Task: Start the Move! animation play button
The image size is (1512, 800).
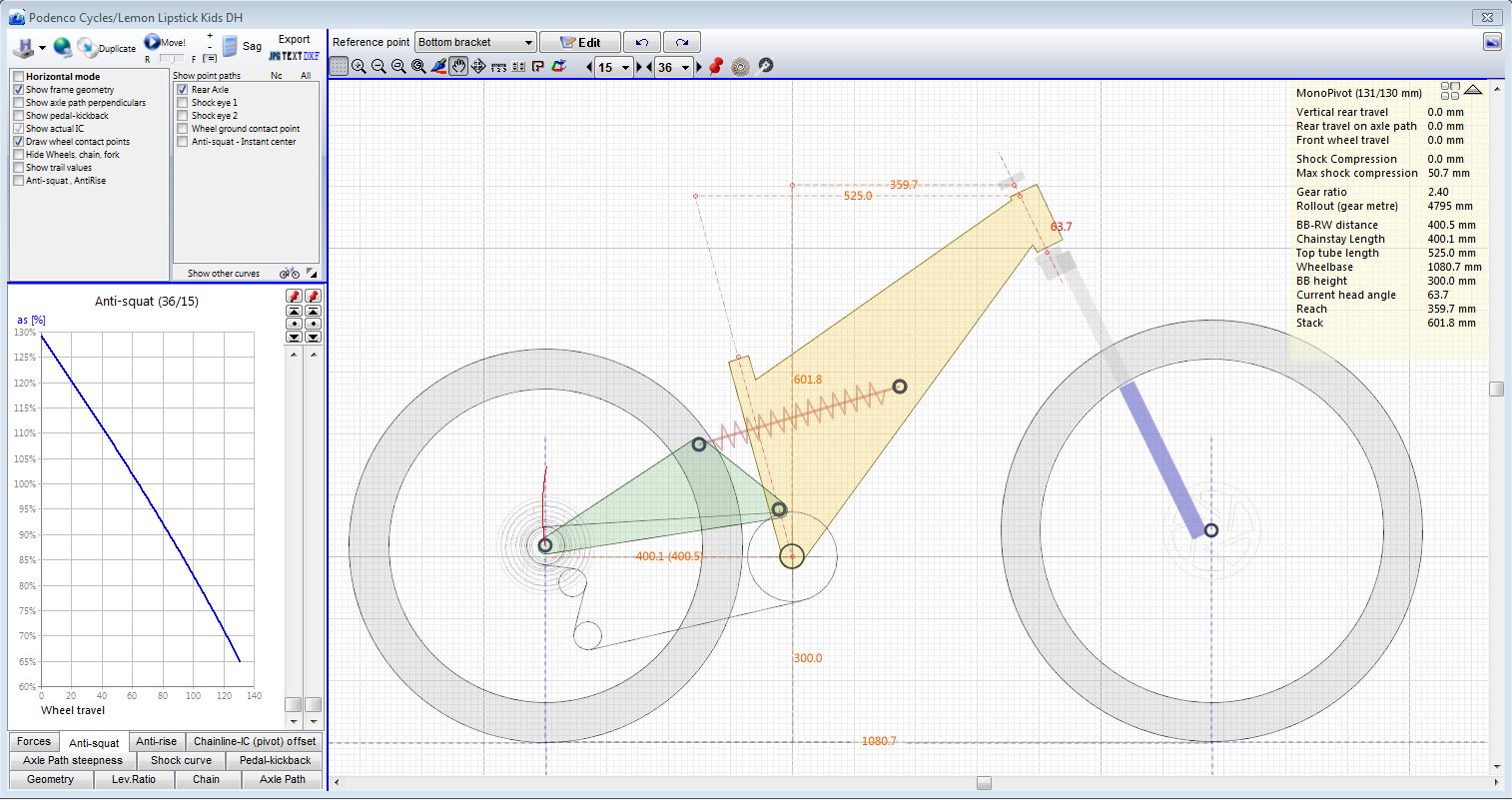Action: click(153, 42)
